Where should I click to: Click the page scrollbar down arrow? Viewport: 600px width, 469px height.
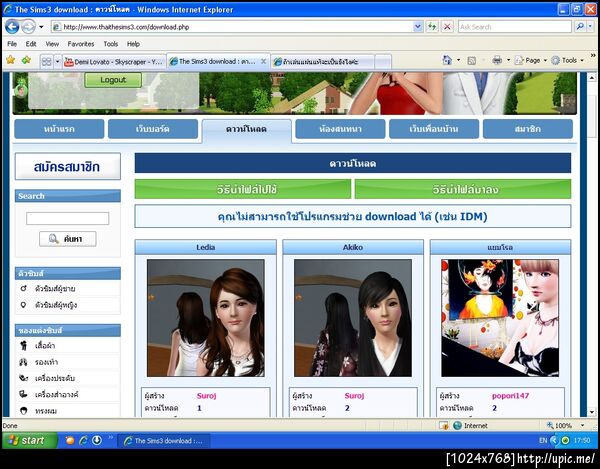(x=592, y=412)
